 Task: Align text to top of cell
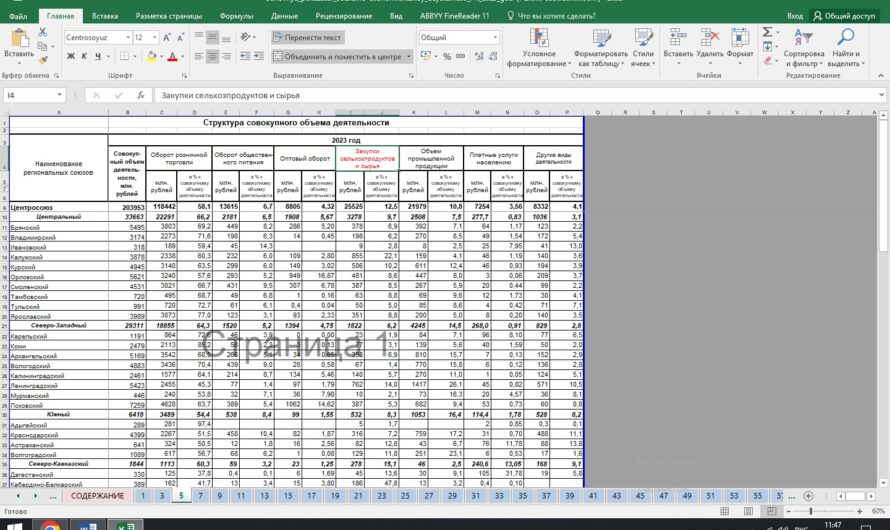pos(199,37)
